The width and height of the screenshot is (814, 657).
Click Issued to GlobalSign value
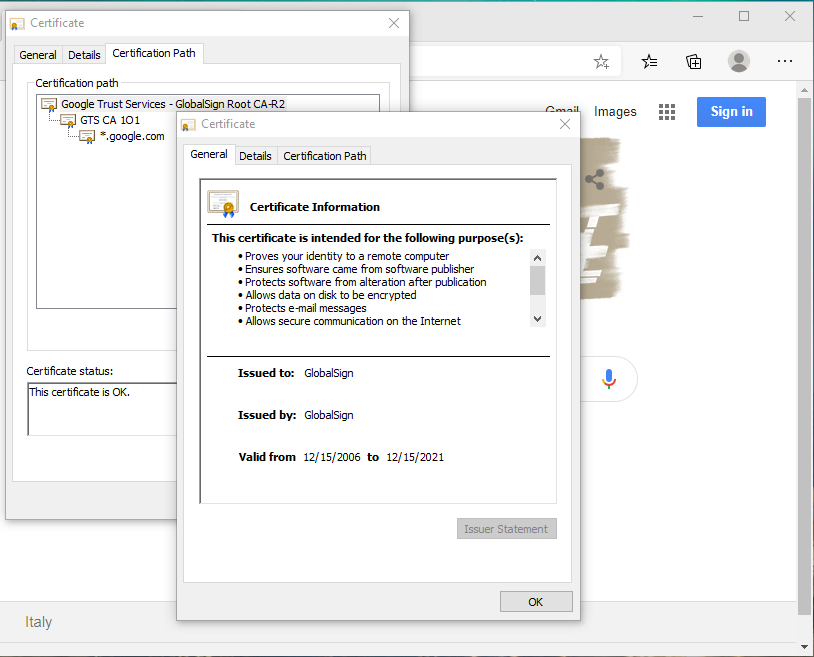pos(329,373)
